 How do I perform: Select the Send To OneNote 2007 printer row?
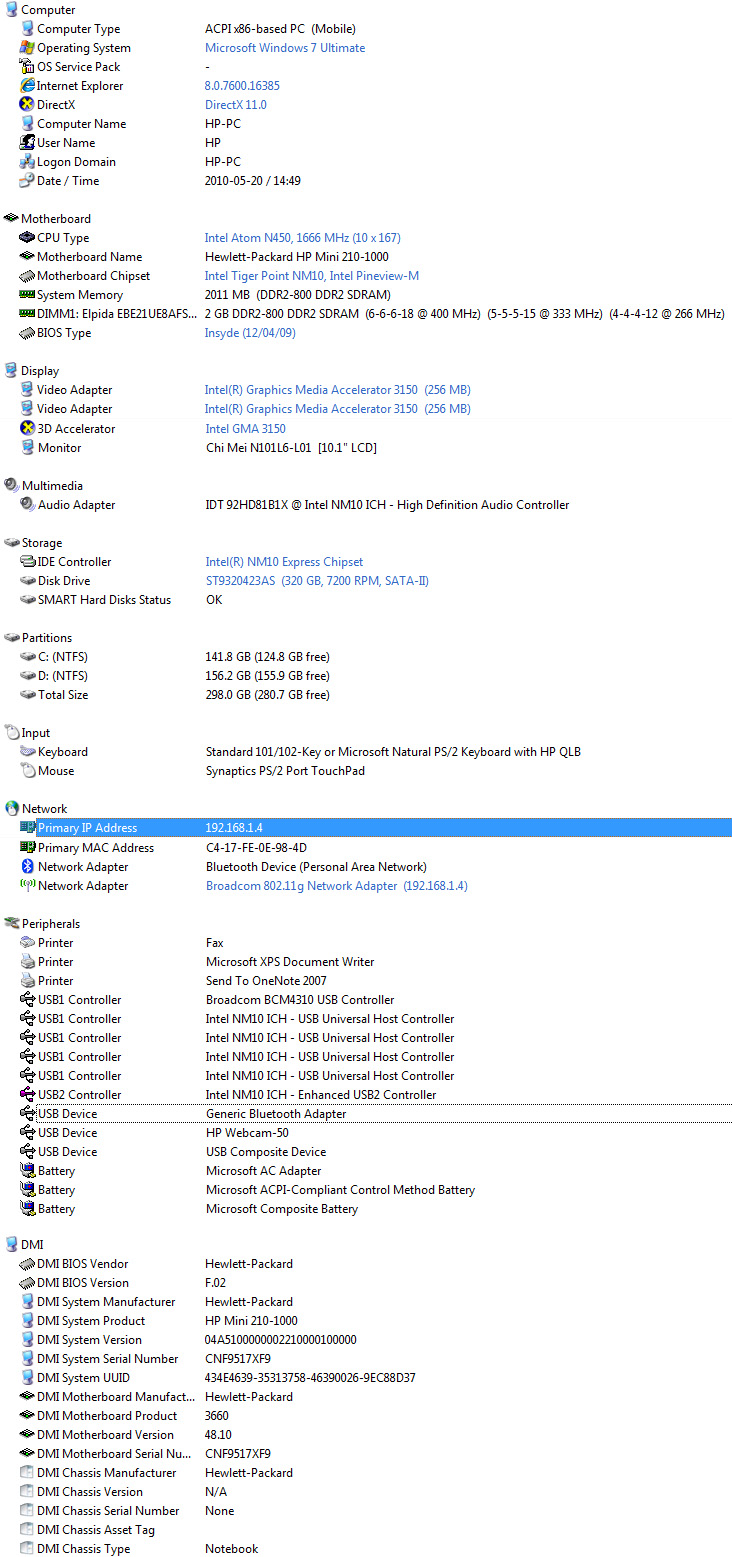click(x=366, y=981)
